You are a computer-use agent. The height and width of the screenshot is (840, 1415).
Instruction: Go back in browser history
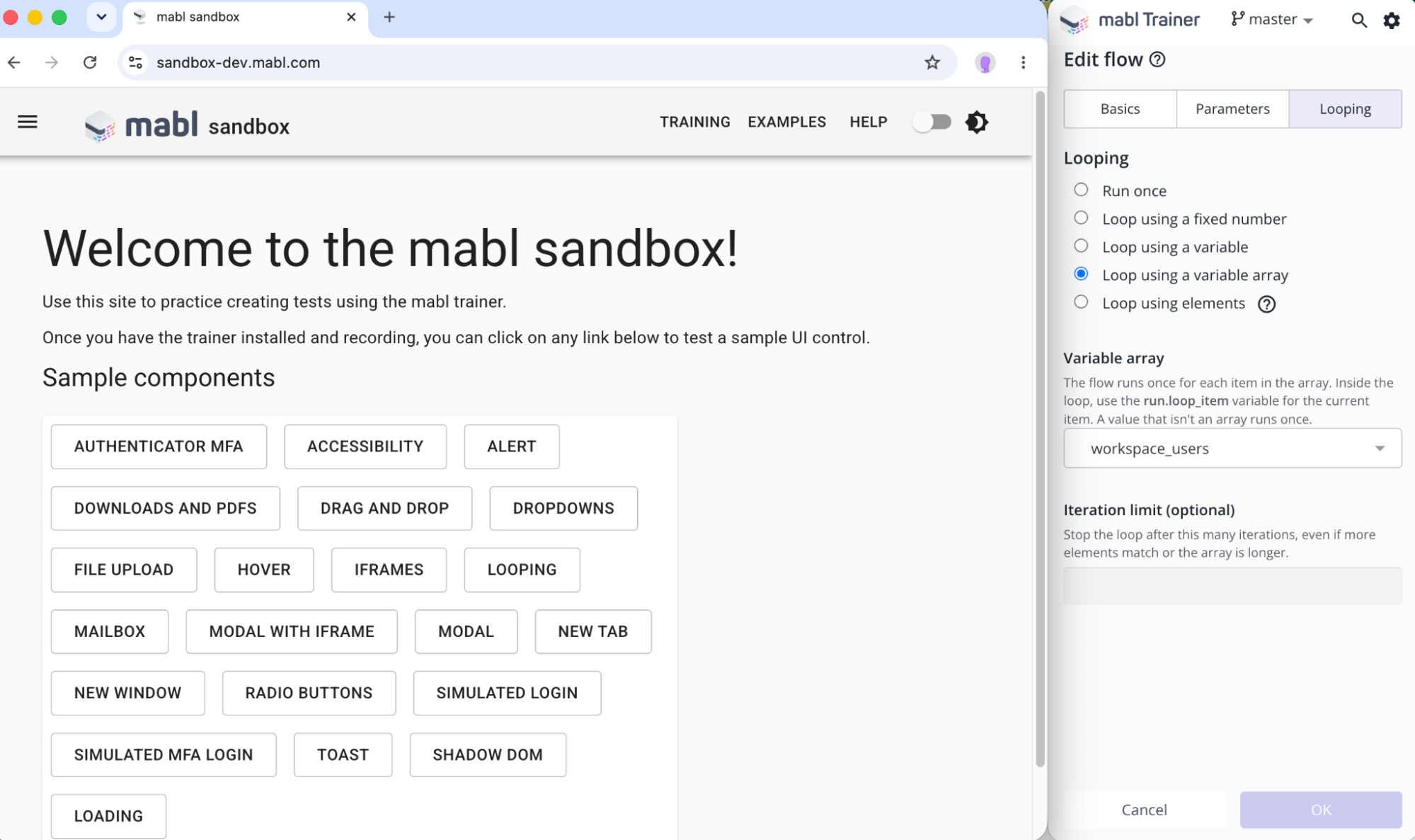(14, 62)
